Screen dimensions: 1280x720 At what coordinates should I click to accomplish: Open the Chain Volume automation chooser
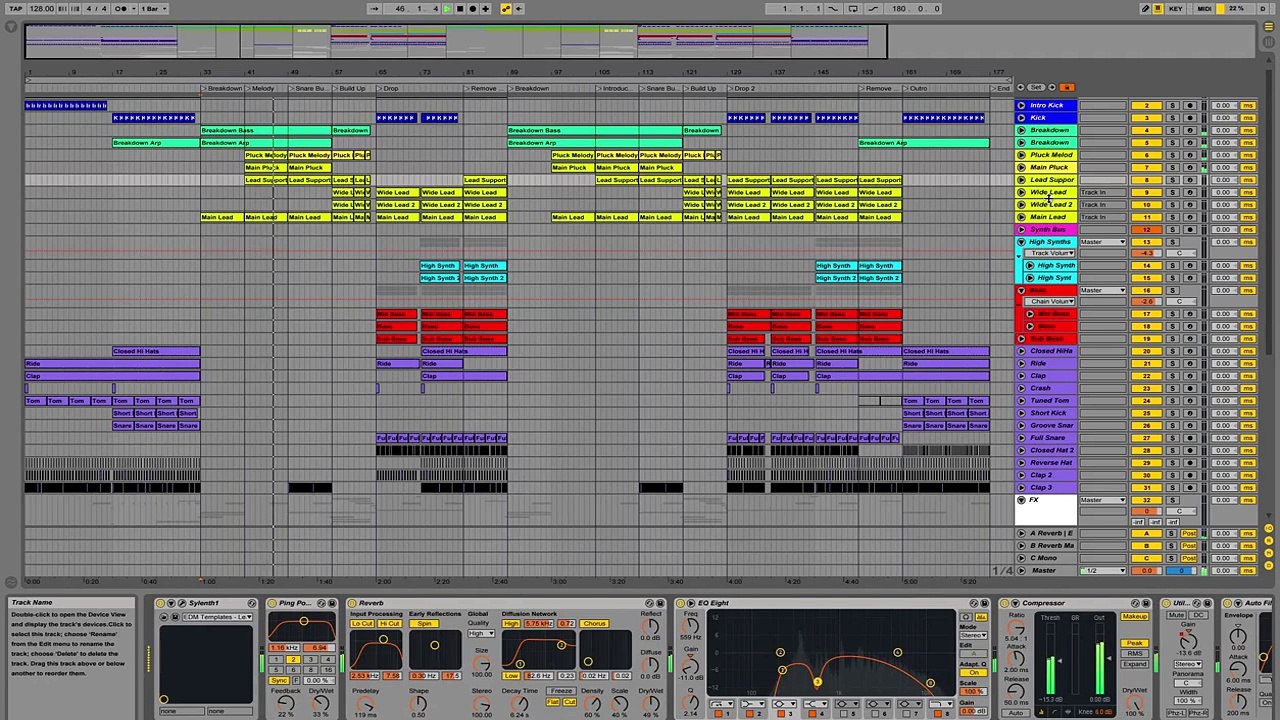(1050, 301)
